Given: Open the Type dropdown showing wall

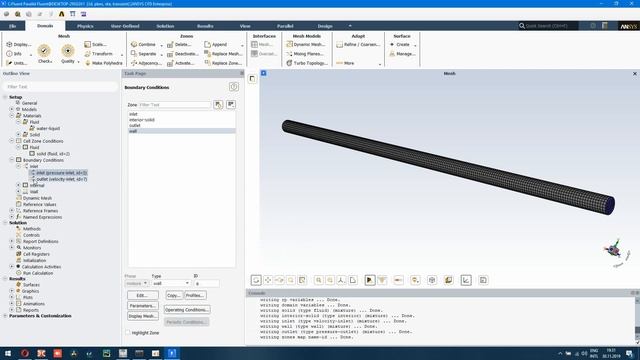Looking at the screenshot, I should tap(171, 283).
